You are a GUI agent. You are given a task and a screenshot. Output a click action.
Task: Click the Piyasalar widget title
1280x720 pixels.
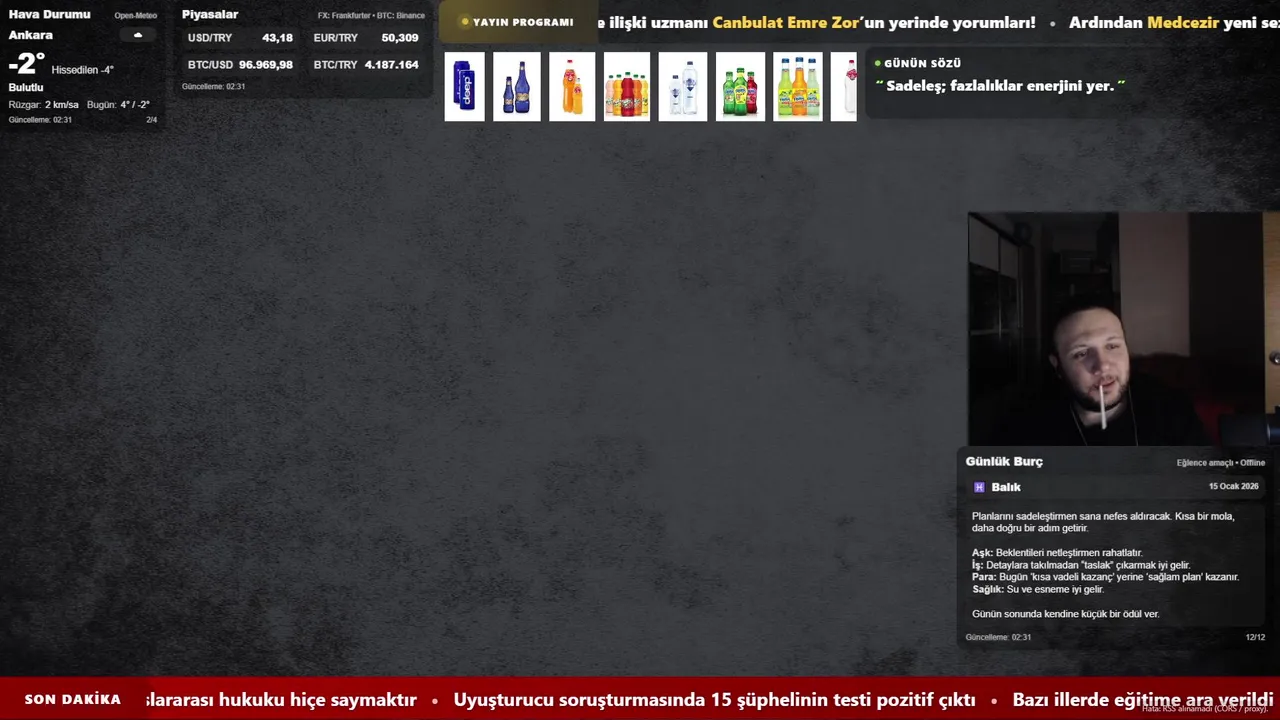(210, 14)
